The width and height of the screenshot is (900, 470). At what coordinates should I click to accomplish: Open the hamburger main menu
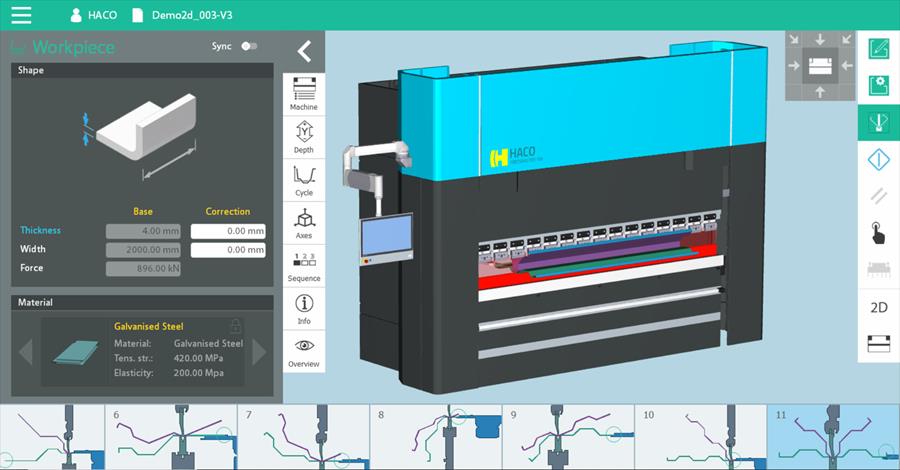pyautogui.click(x=21, y=16)
